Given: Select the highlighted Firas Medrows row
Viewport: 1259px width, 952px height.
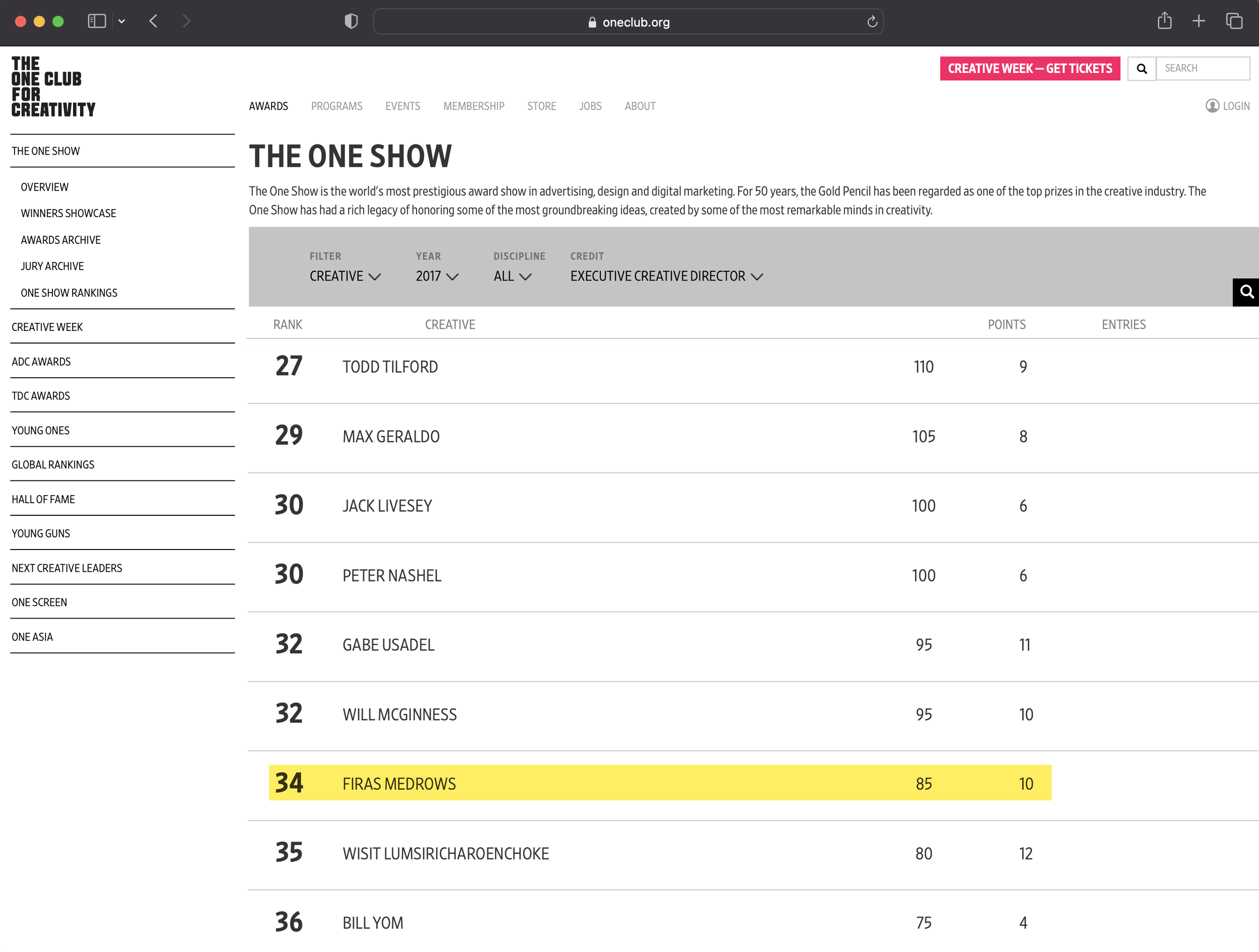Looking at the screenshot, I should [x=659, y=783].
